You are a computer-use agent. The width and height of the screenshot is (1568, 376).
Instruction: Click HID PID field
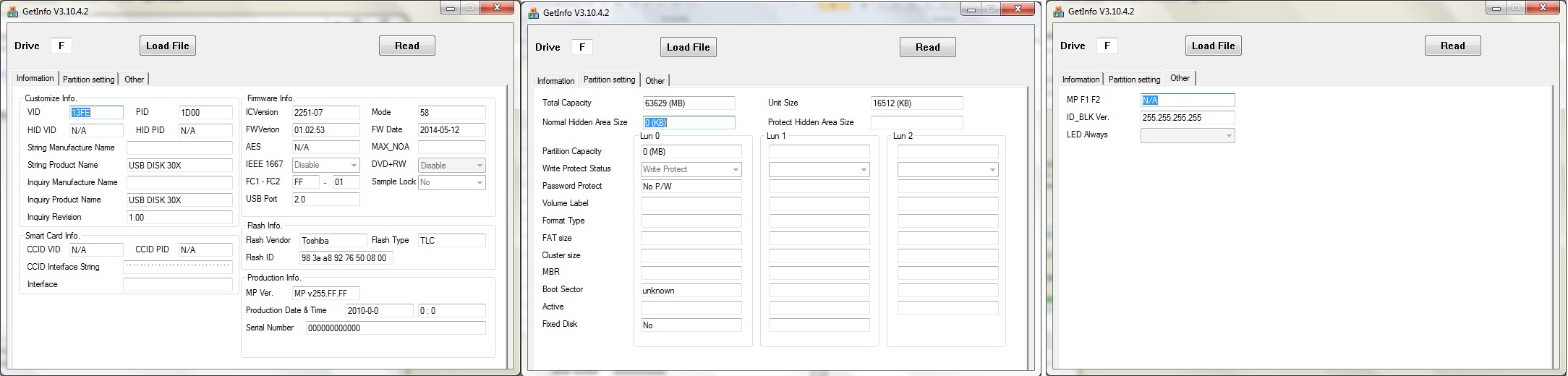coord(205,130)
